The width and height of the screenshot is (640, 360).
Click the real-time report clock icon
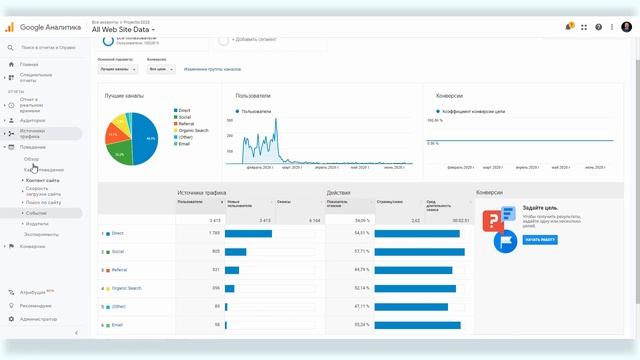click(x=11, y=105)
